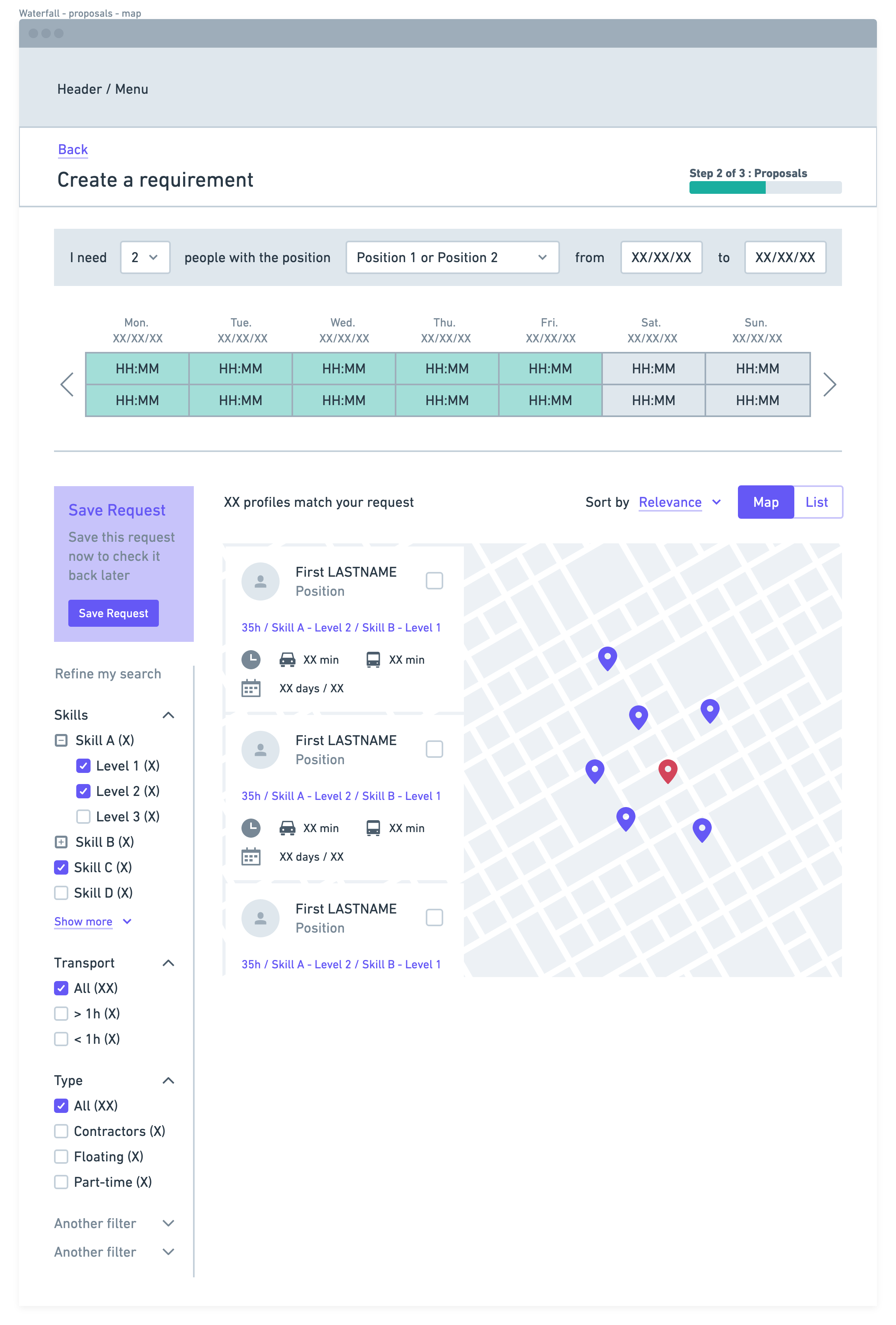This screenshot has height=1325, width=896.
Task: Click third profile's skills summary link
Action: pyautogui.click(x=341, y=964)
